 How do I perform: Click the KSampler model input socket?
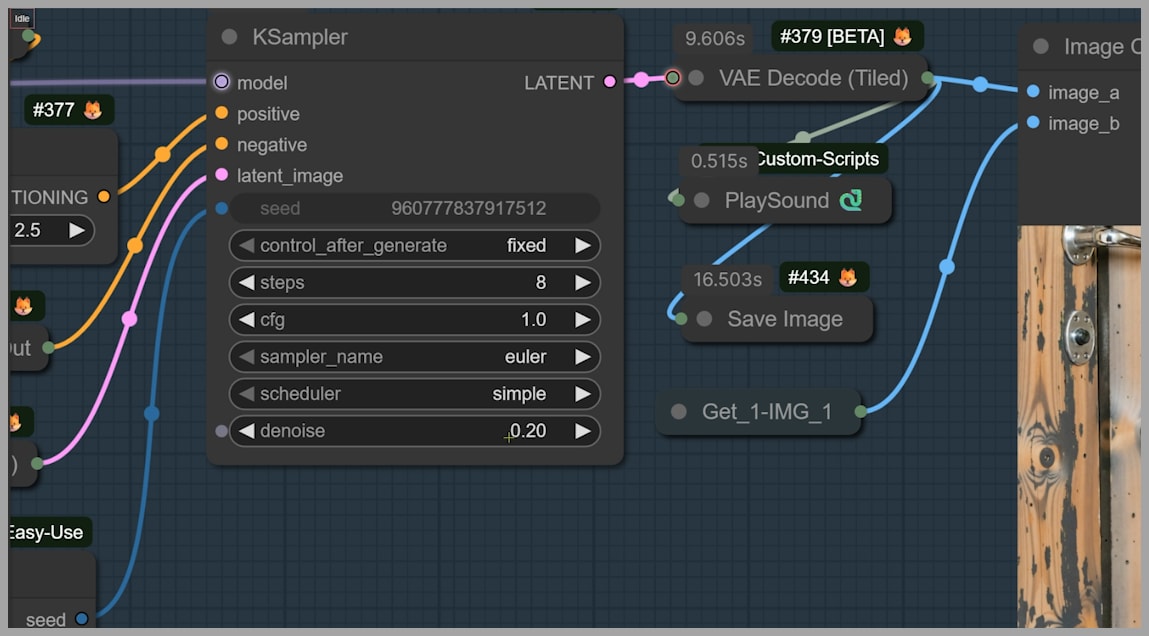[221, 82]
